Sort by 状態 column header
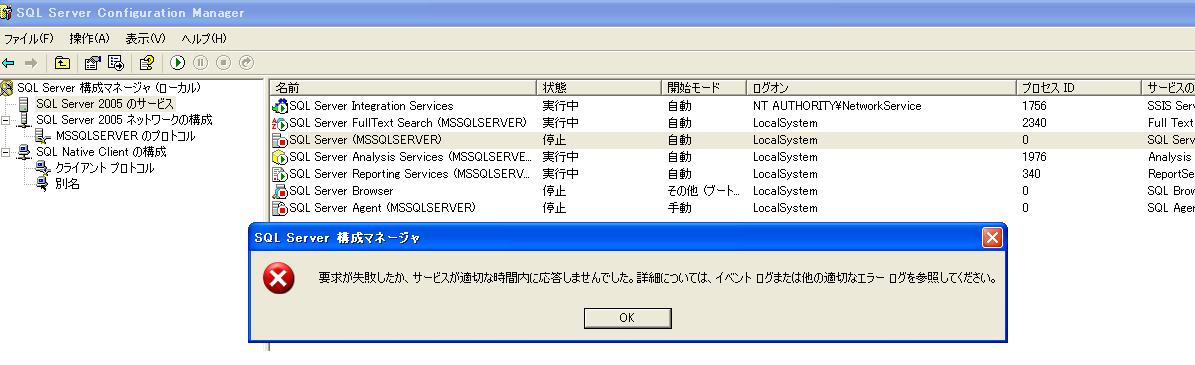This screenshot has width=1195, height=365. 599,88
